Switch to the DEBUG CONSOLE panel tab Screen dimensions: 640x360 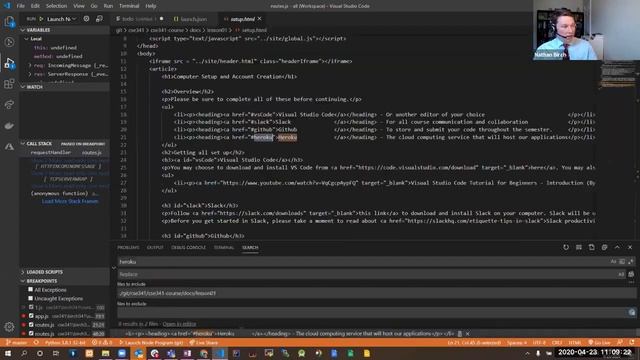[188, 247]
